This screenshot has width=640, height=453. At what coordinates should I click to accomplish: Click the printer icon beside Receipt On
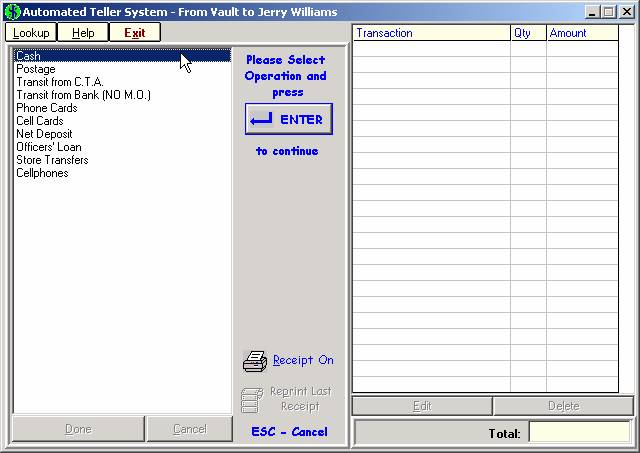click(255, 361)
